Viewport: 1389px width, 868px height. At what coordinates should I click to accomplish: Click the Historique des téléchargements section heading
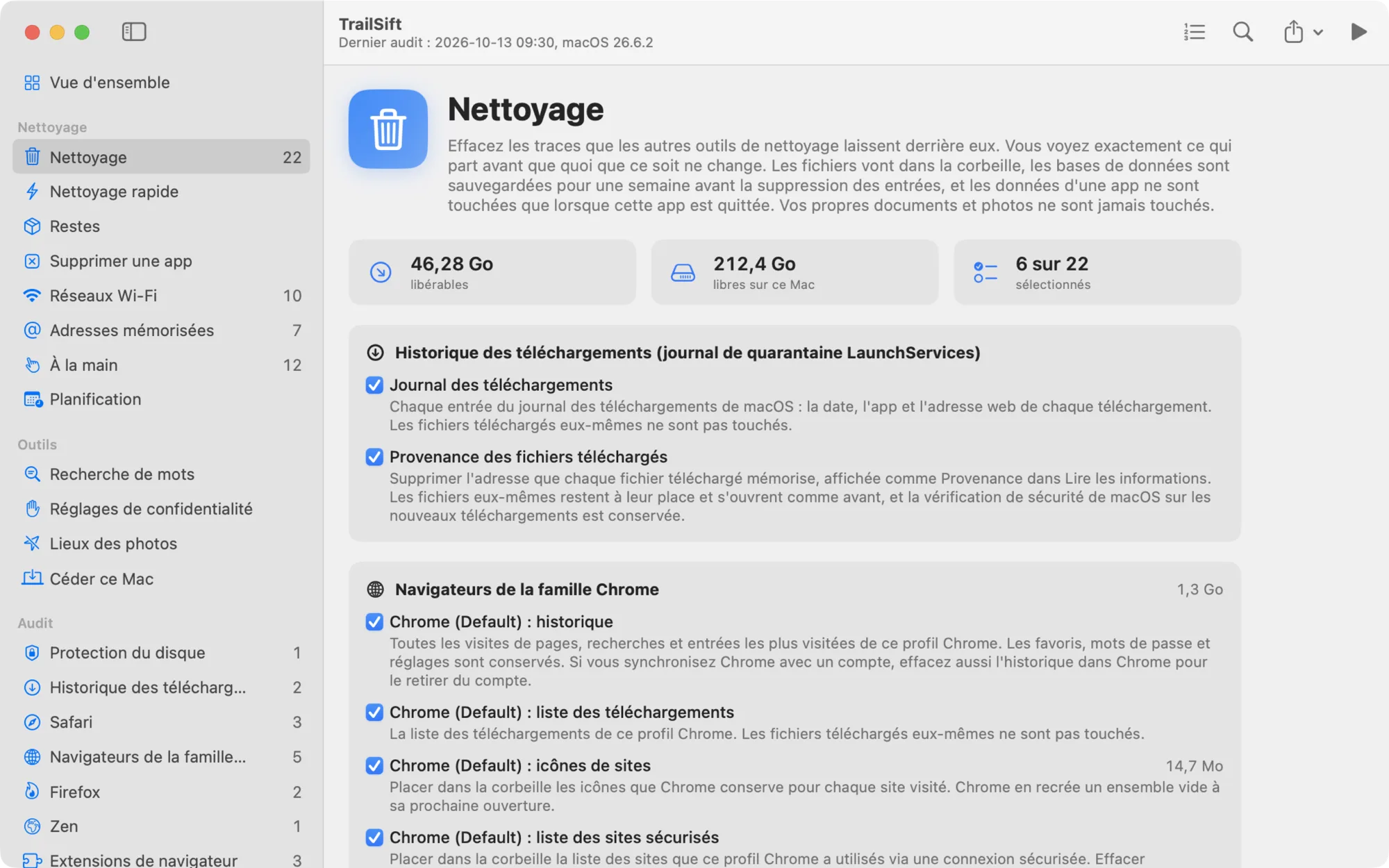(x=688, y=353)
